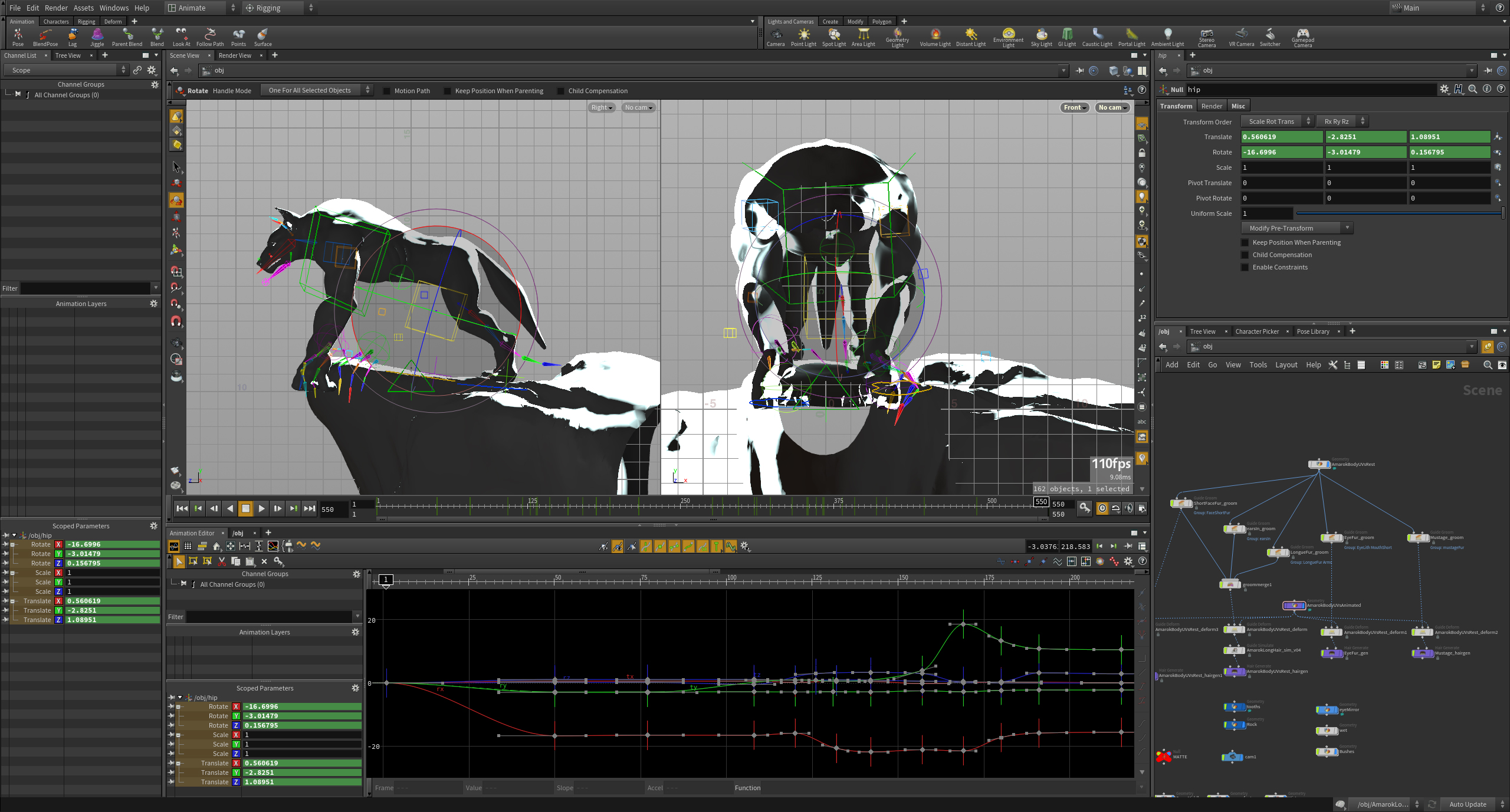This screenshot has width=1510, height=812.
Task: Adjust the Uniform Scale slider
Action: click(x=1398, y=213)
